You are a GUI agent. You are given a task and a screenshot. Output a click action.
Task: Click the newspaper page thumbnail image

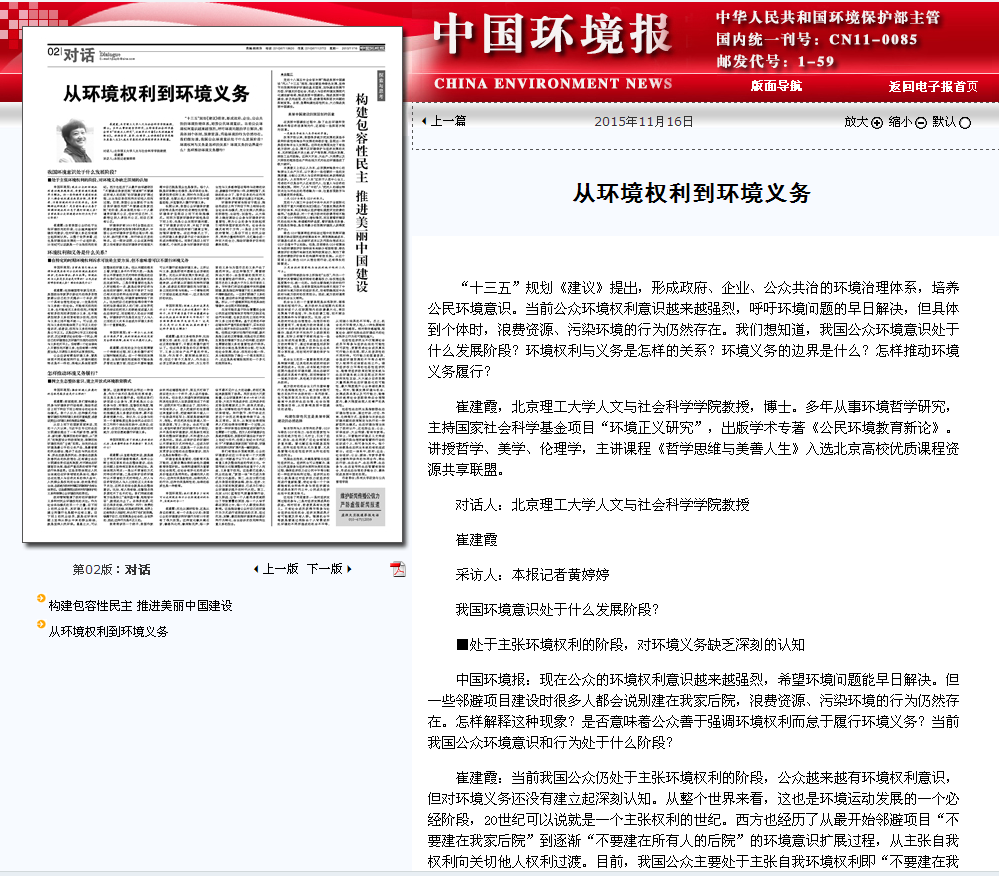click(x=210, y=290)
